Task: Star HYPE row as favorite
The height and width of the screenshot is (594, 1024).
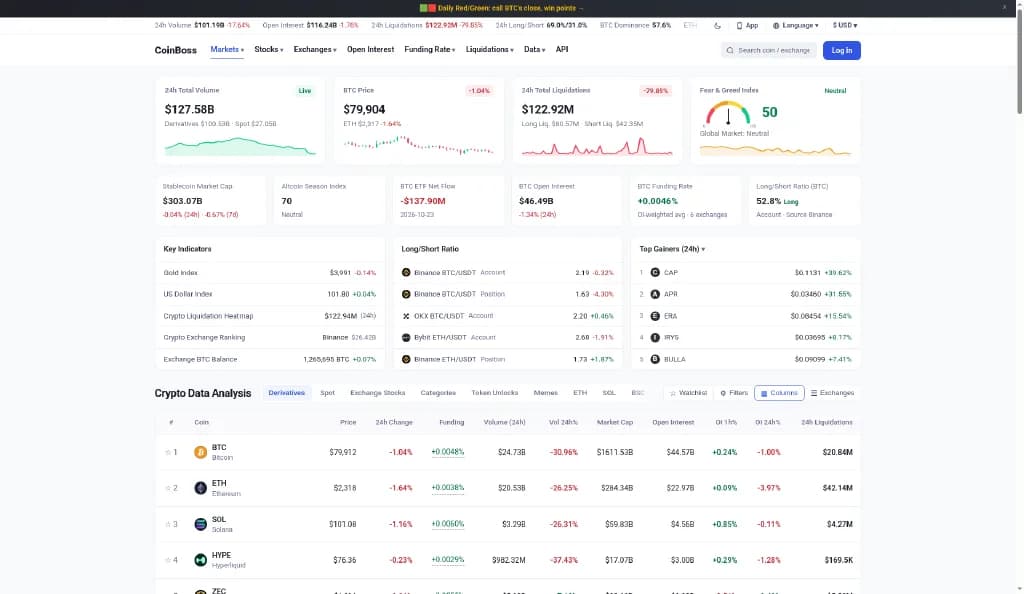Action: 168,560
